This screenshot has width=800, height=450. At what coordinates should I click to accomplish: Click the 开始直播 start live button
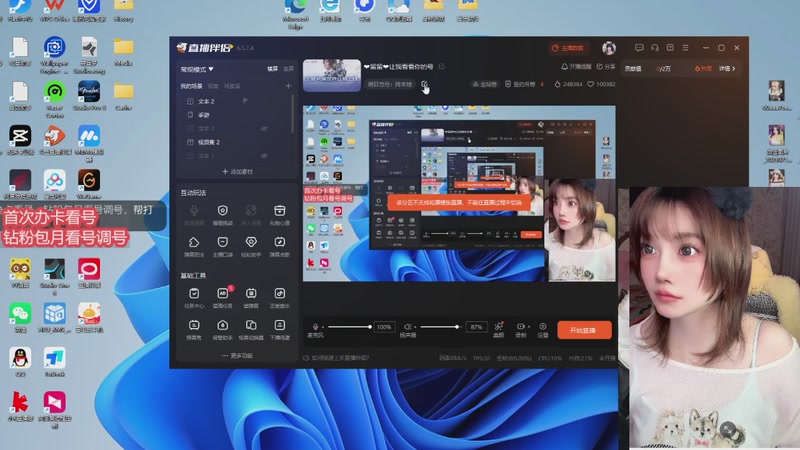(x=584, y=330)
